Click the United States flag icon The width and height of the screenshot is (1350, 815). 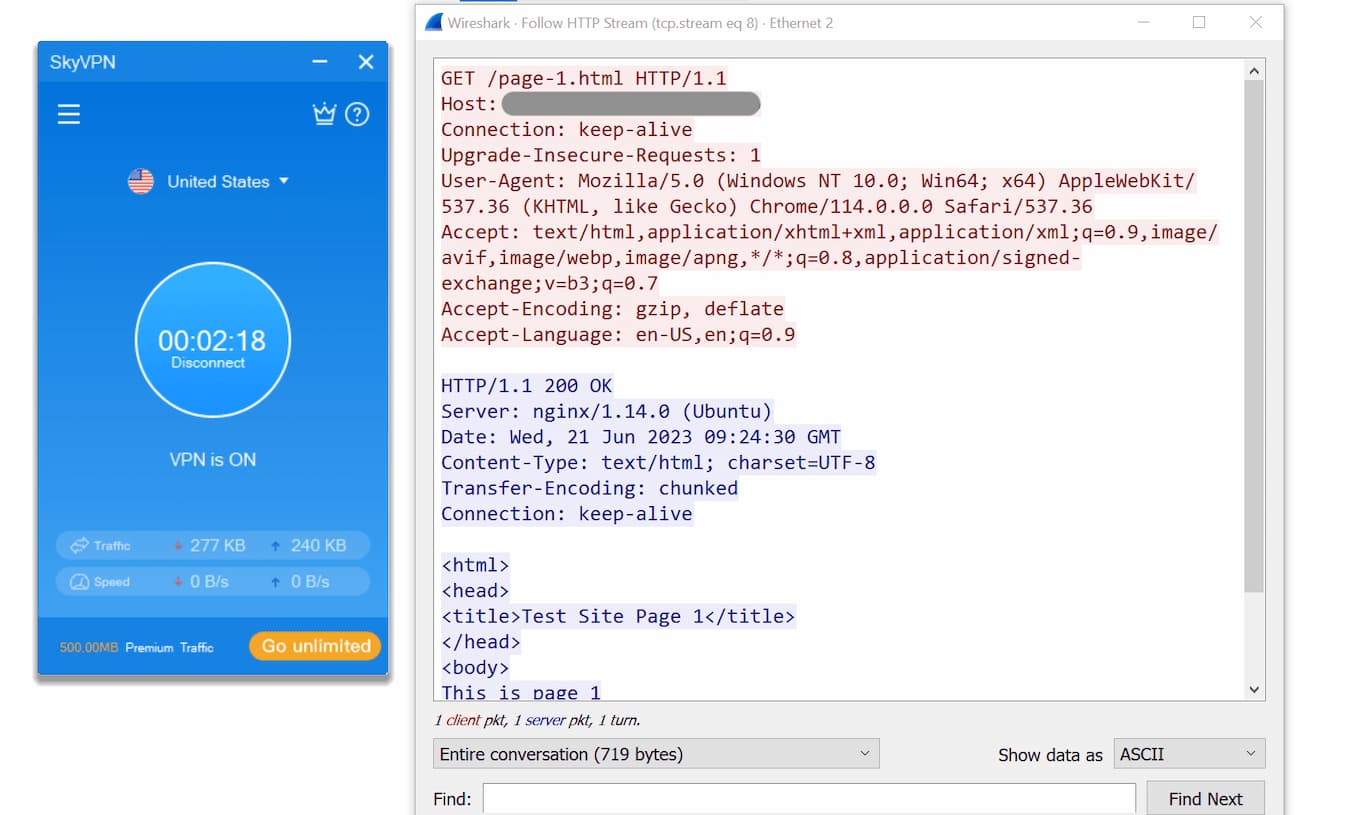coord(139,181)
